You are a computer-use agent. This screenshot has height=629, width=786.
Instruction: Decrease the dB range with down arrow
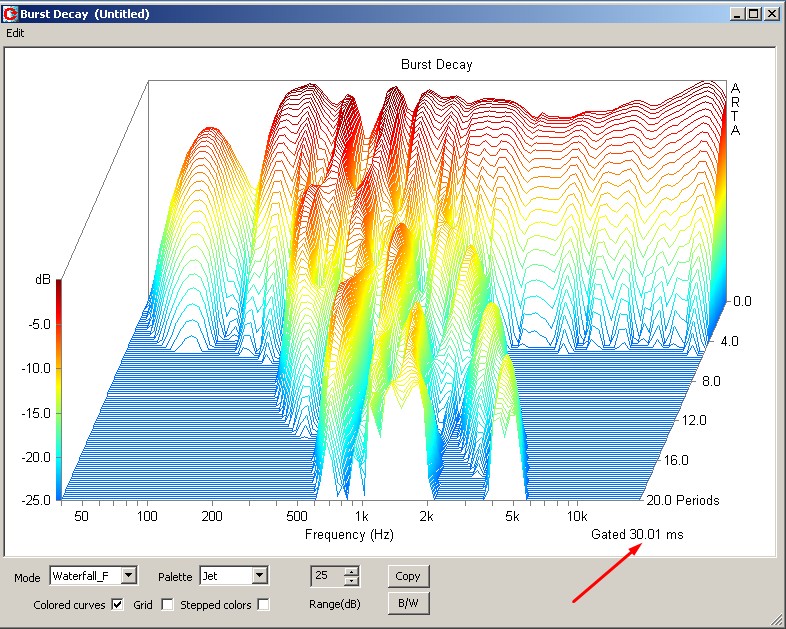point(351,581)
